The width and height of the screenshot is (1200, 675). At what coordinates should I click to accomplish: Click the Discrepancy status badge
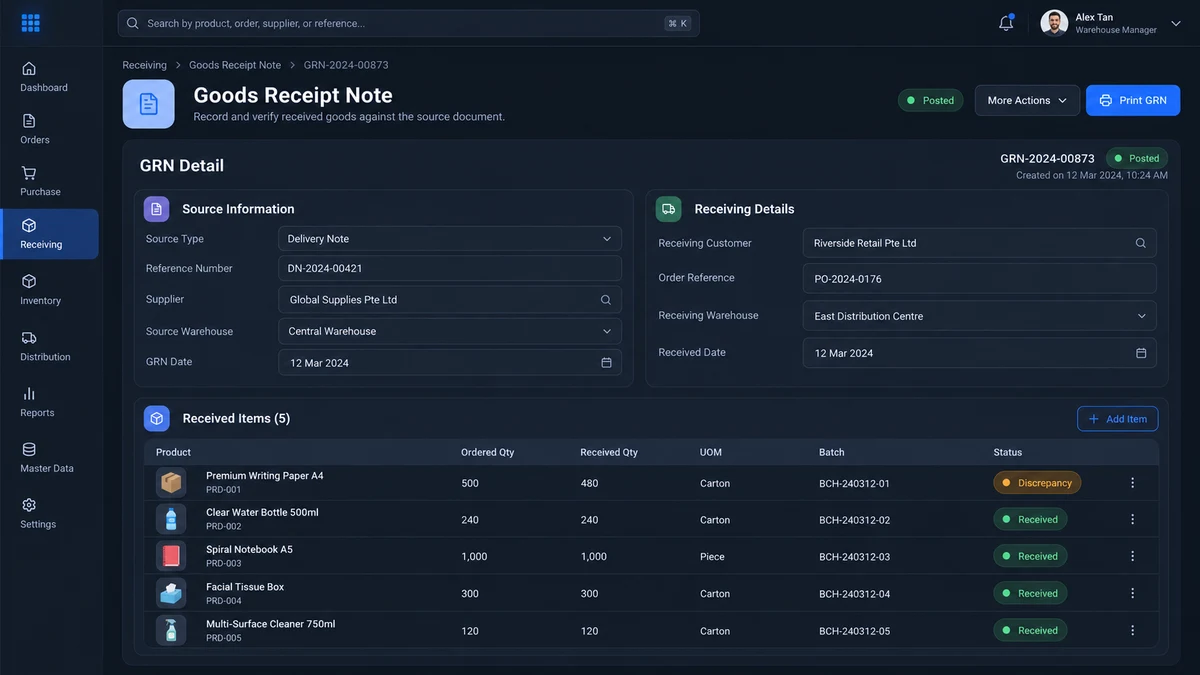point(1037,483)
